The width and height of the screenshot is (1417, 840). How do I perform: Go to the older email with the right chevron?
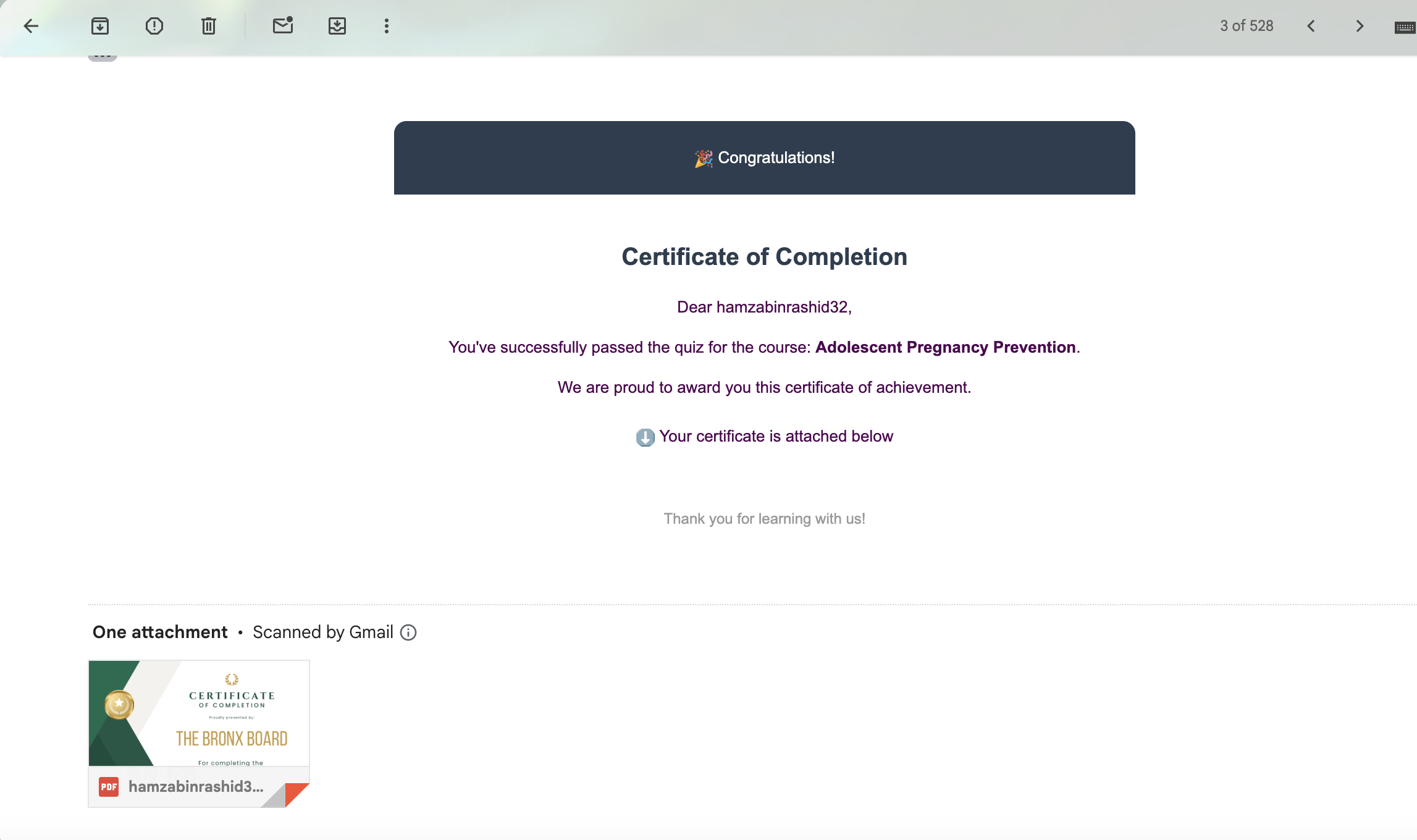(1360, 26)
